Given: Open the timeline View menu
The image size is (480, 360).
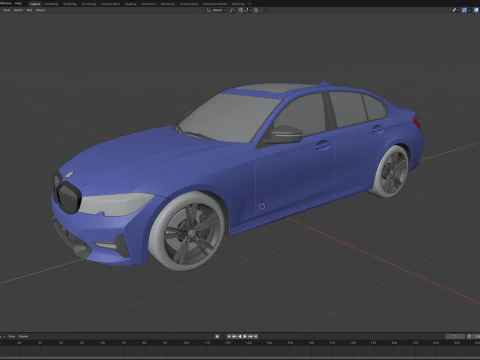Looking at the screenshot, I should point(12,336).
